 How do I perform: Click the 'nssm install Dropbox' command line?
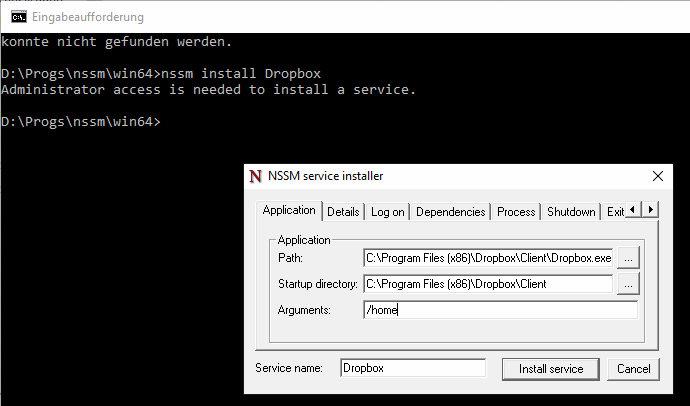pos(241,73)
